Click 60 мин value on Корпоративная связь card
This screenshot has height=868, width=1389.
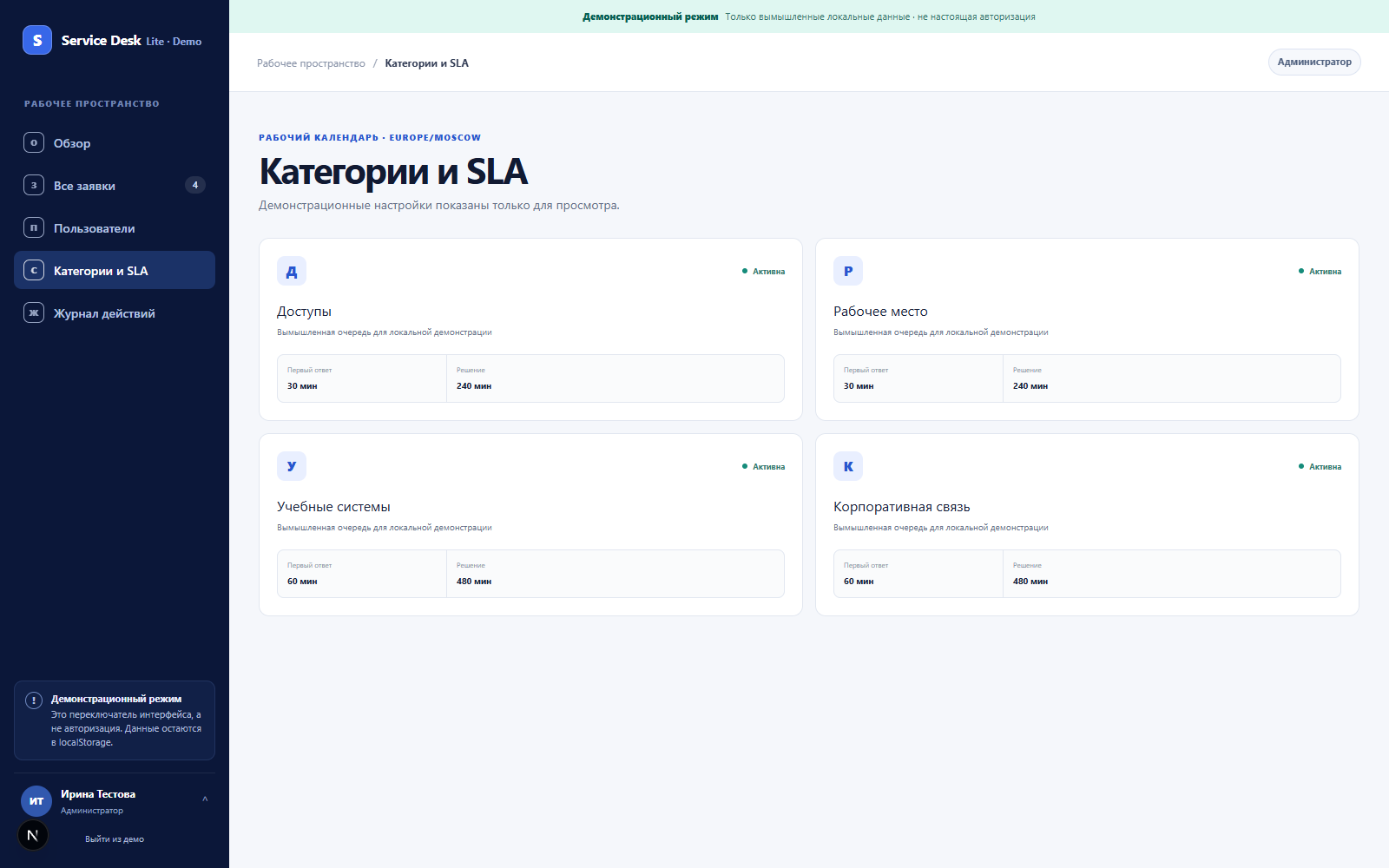pos(859,582)
